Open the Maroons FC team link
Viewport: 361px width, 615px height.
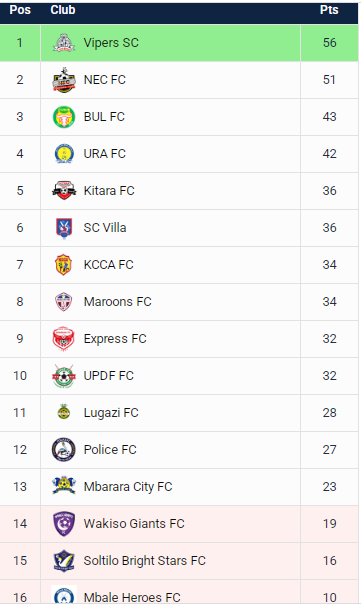point(117,302)
